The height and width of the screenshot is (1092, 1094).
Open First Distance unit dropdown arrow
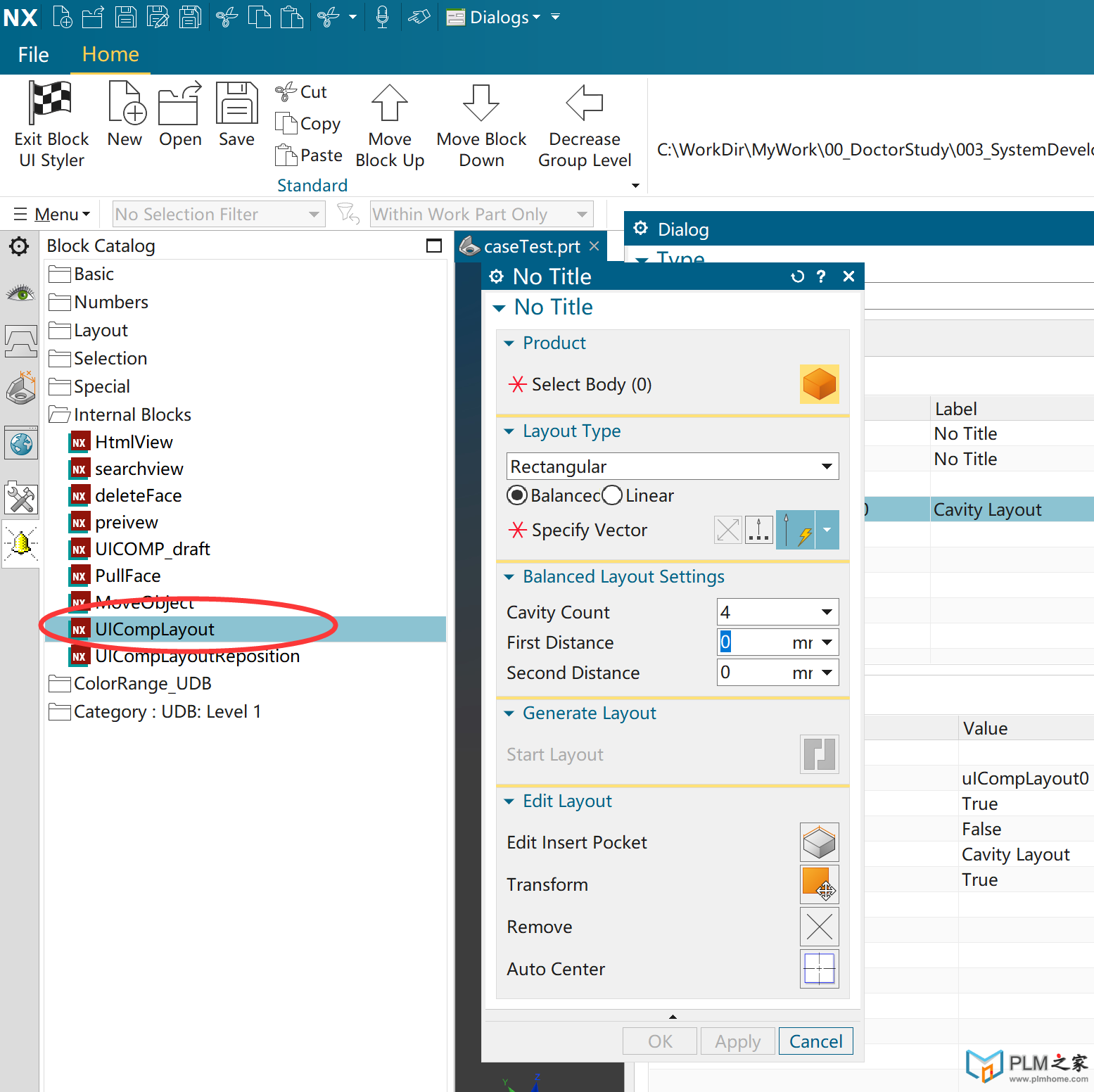827,642
